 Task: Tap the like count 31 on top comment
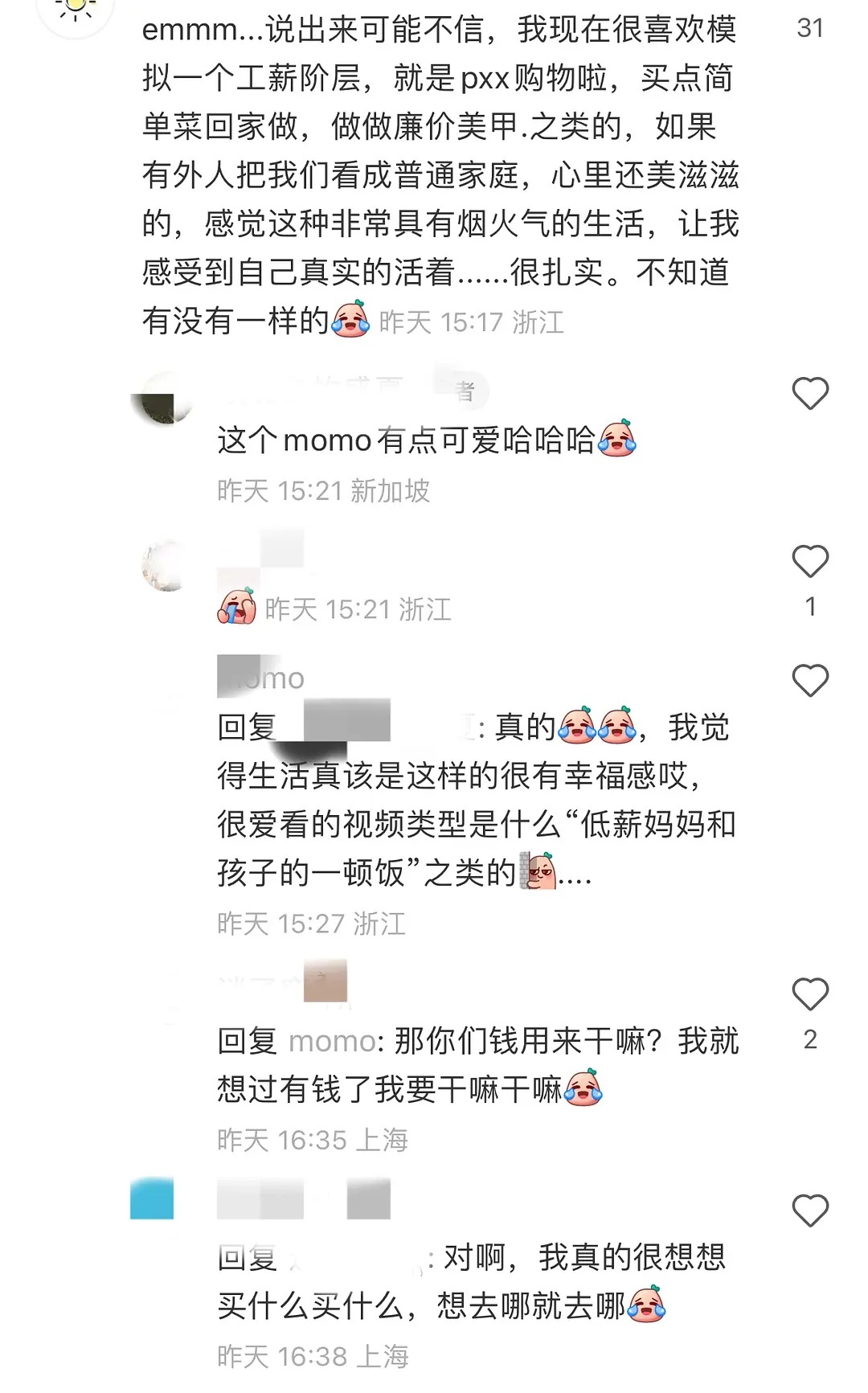pos(810,28)
